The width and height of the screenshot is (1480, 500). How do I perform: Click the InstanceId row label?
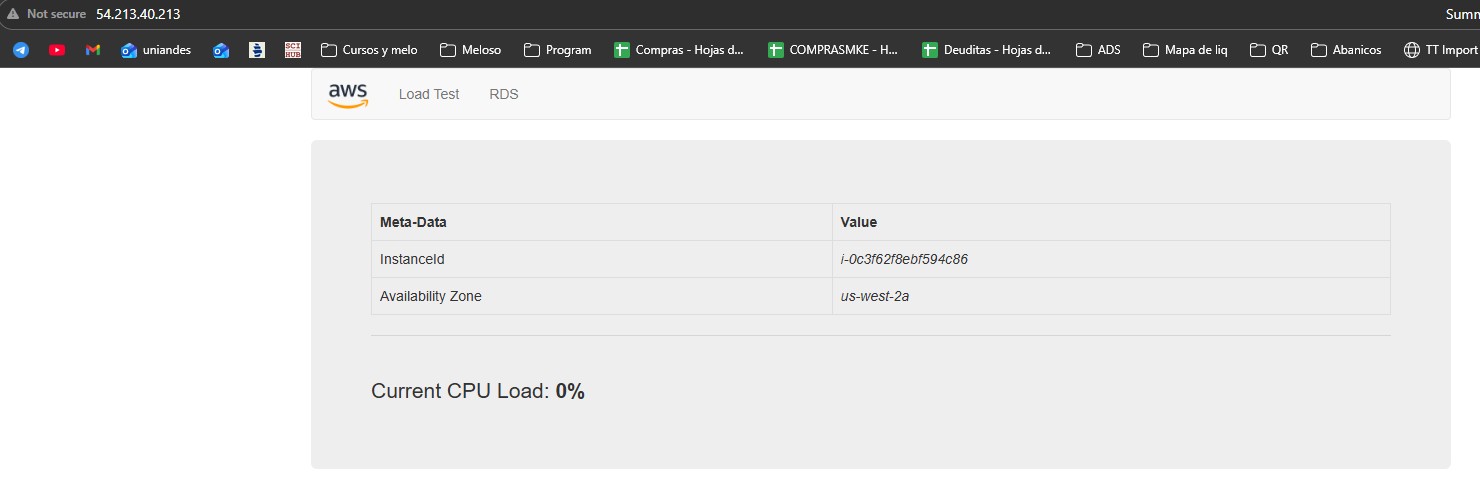pos(412,259)
